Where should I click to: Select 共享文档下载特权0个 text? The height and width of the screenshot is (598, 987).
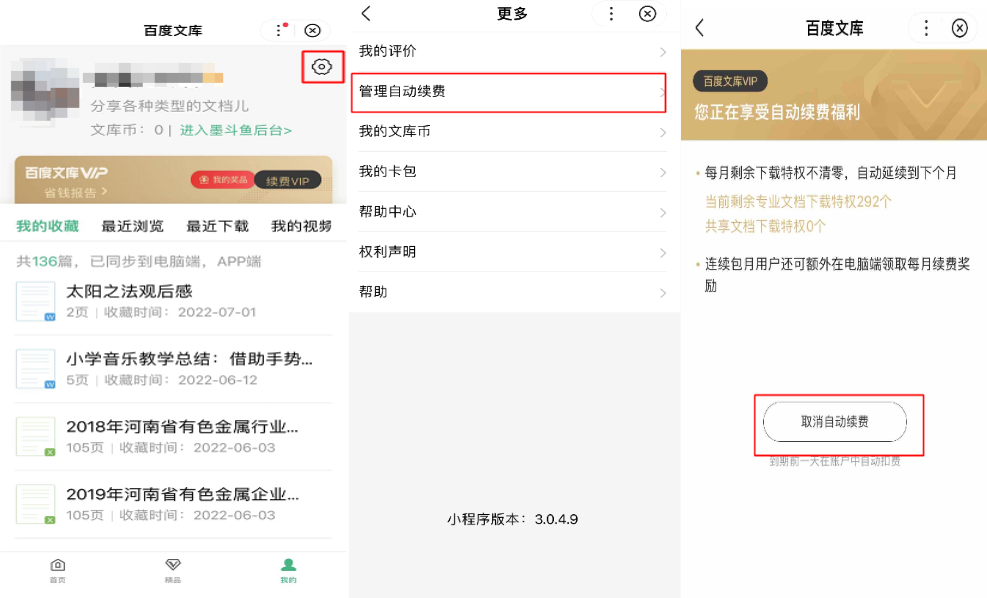coord(765,227)
